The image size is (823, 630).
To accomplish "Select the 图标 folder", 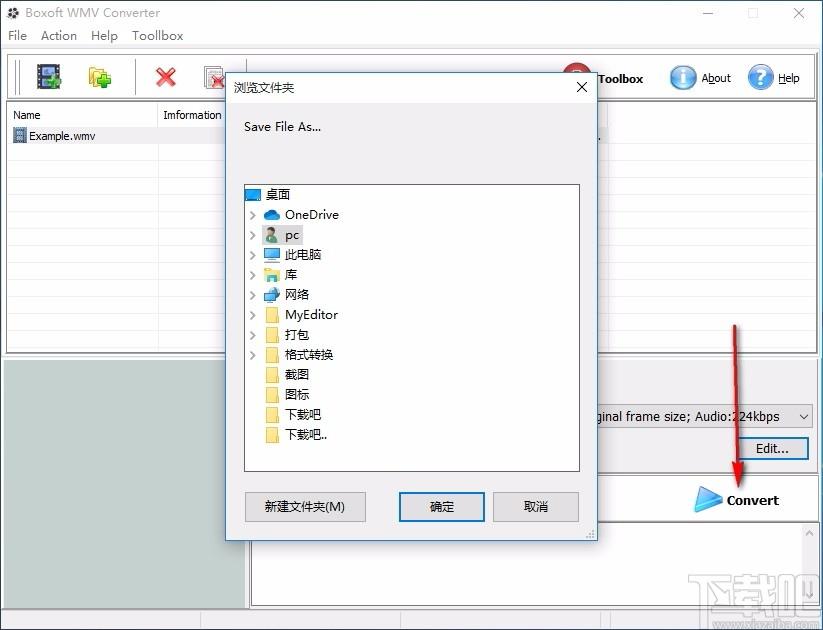I will click(x=297, y=394).
